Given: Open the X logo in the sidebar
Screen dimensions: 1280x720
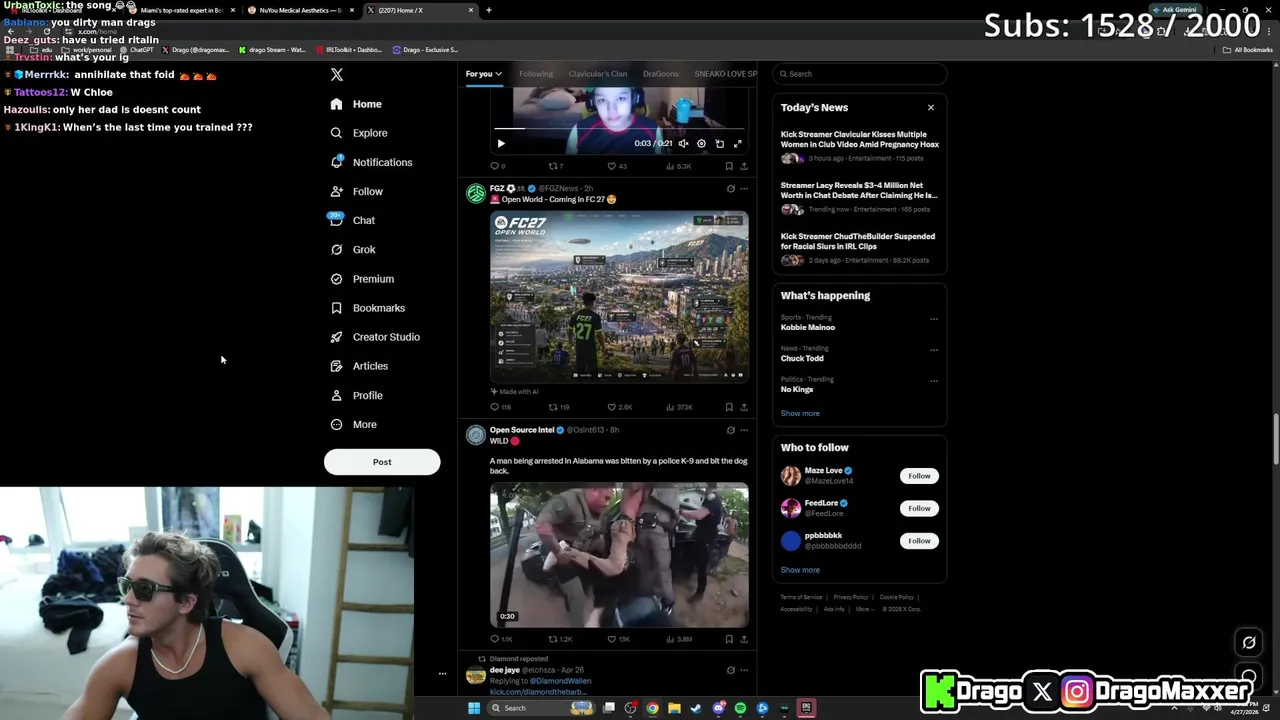Looking at the screenshot, I should (x=337, y=75).
